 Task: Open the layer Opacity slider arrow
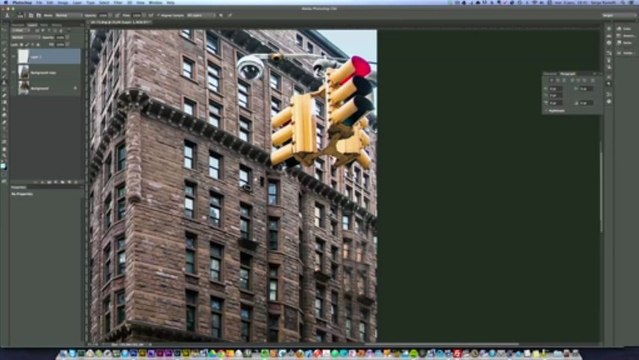point(67,38)
